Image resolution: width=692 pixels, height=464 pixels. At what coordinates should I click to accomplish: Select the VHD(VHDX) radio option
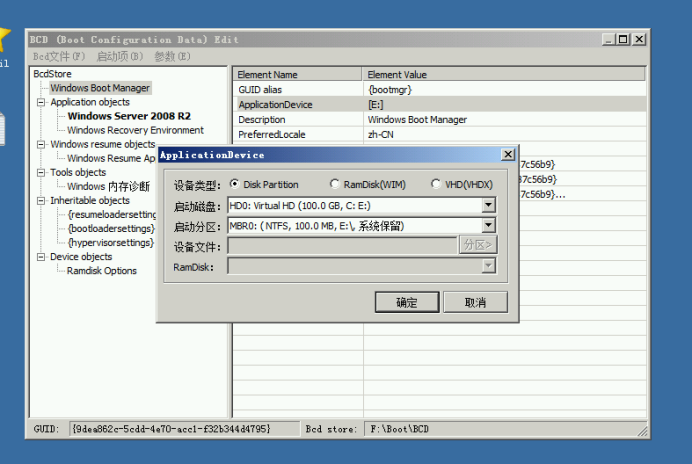436,184
